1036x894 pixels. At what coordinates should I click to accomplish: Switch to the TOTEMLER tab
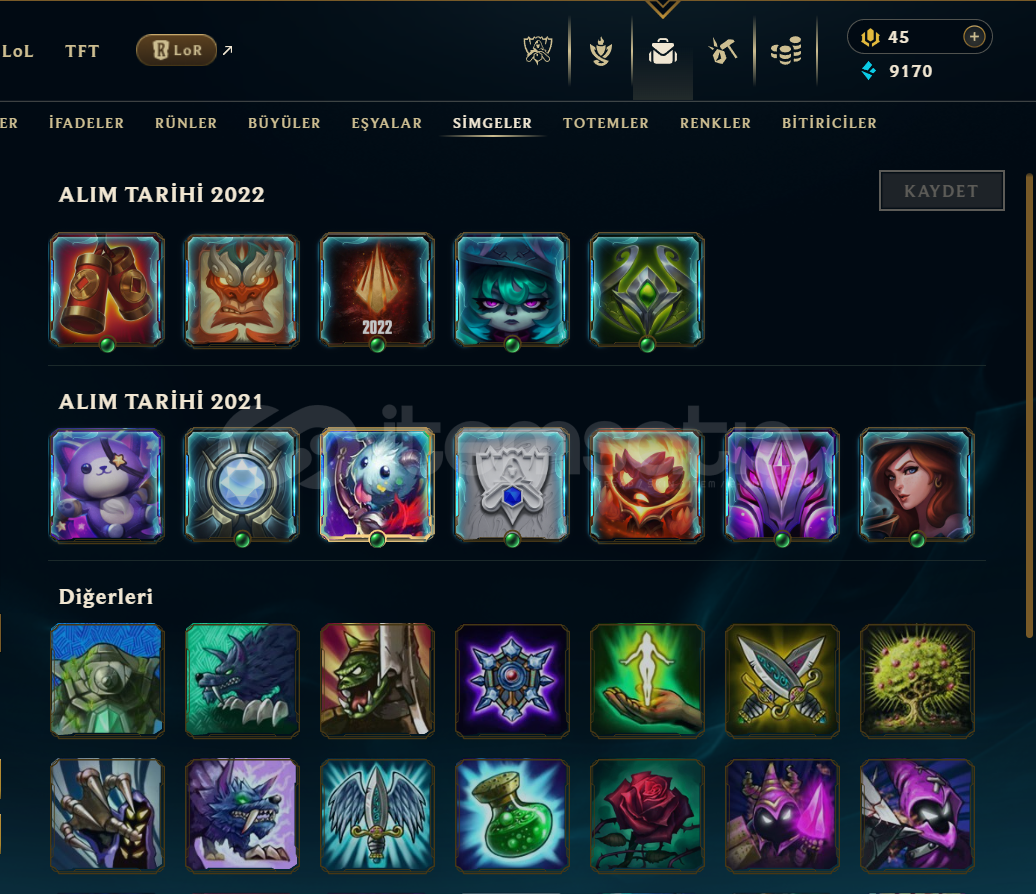606,123
